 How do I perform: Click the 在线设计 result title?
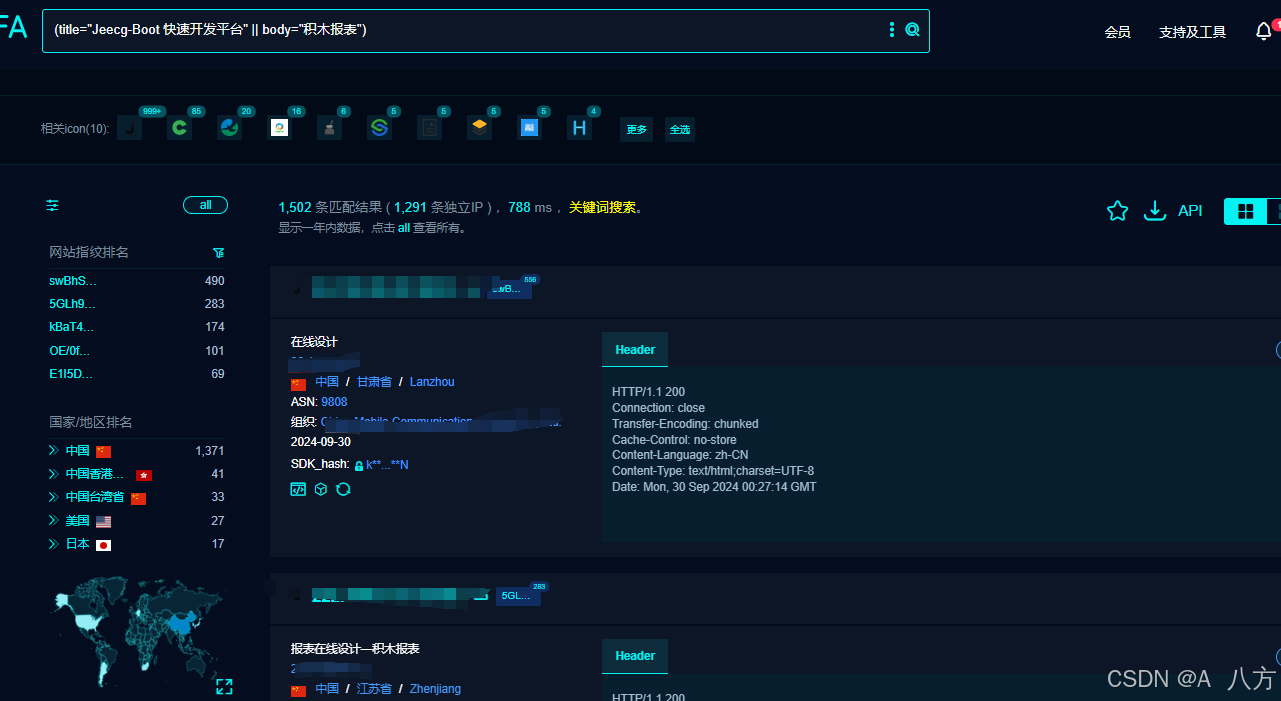coord(314,342)
